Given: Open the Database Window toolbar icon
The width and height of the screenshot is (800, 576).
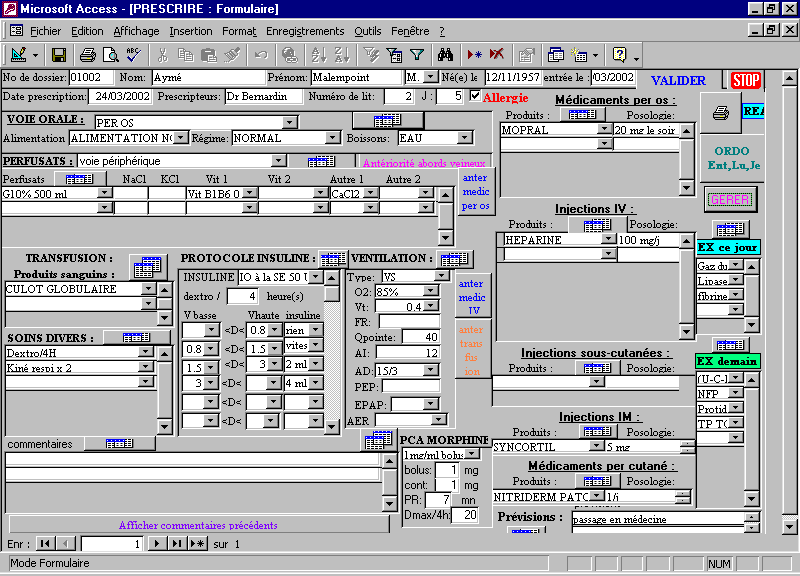Looking at the screenshot, I should pos(555,55).
